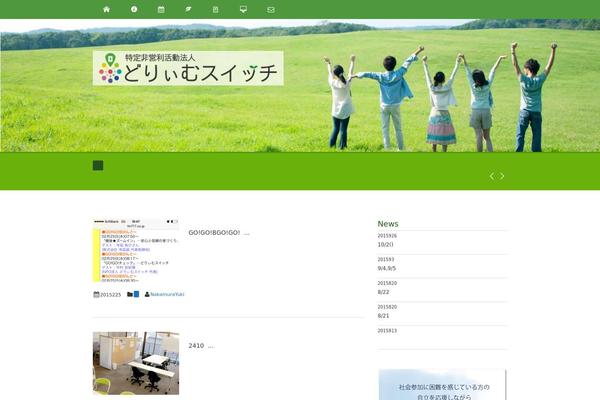Go to the Home icon in the navigation bar

pos(106,9)
